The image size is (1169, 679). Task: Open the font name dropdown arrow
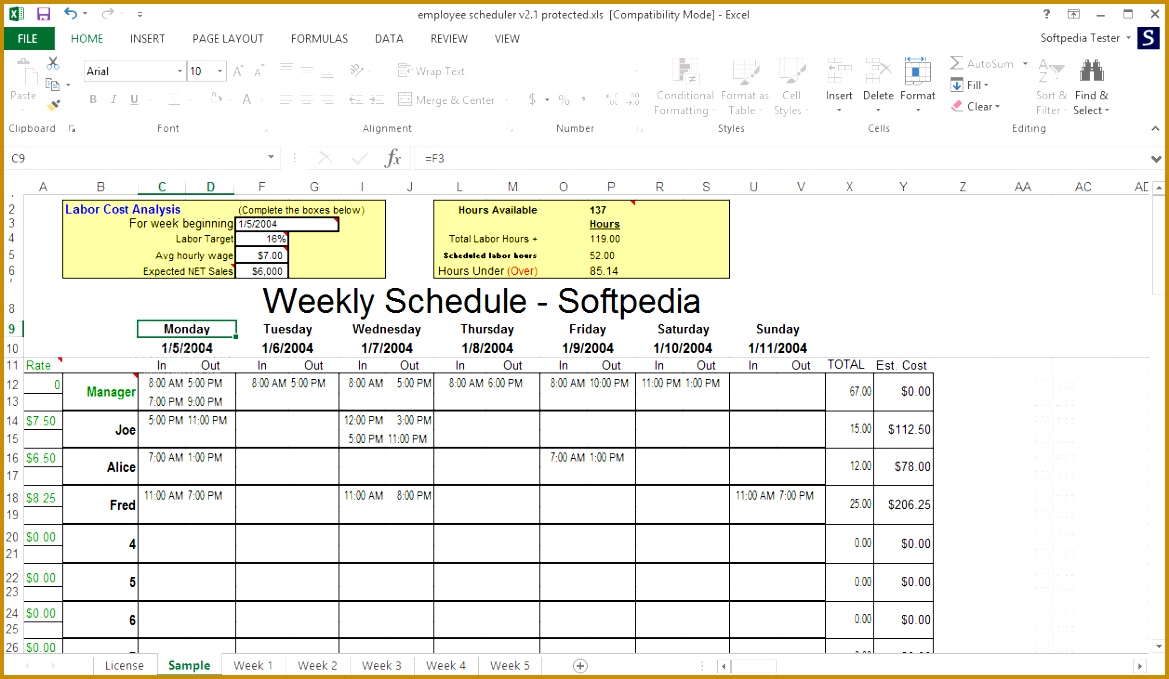180,71
